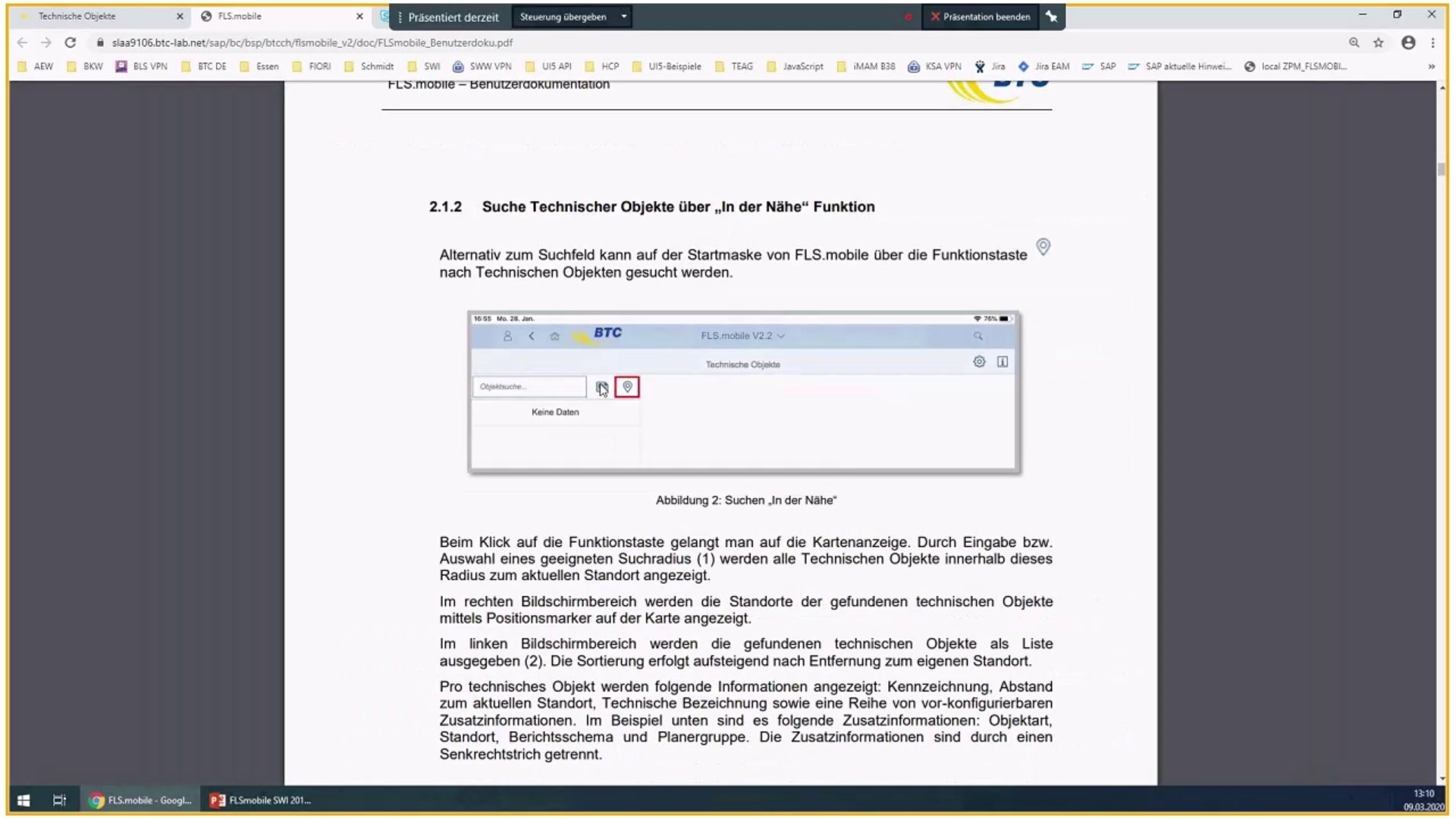The width and height of the screenshot is (1456, 819).
Task: Pin the presentation toolbar
Action: pos(1052,16)
